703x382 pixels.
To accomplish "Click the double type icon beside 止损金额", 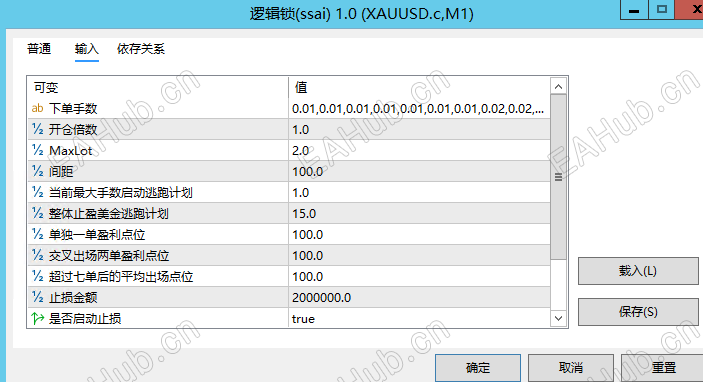I will [x=38, y=297].
